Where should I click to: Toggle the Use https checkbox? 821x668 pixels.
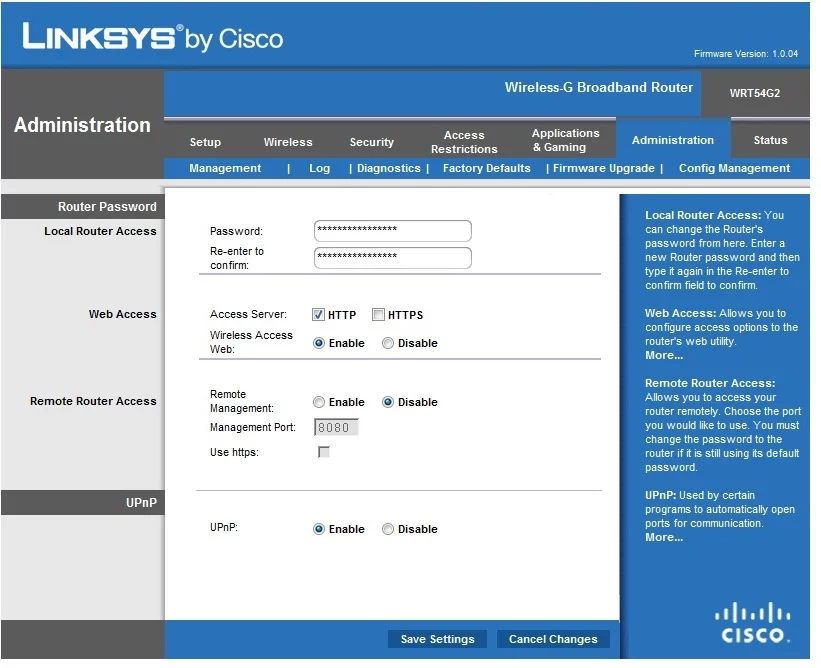[324, 452]
